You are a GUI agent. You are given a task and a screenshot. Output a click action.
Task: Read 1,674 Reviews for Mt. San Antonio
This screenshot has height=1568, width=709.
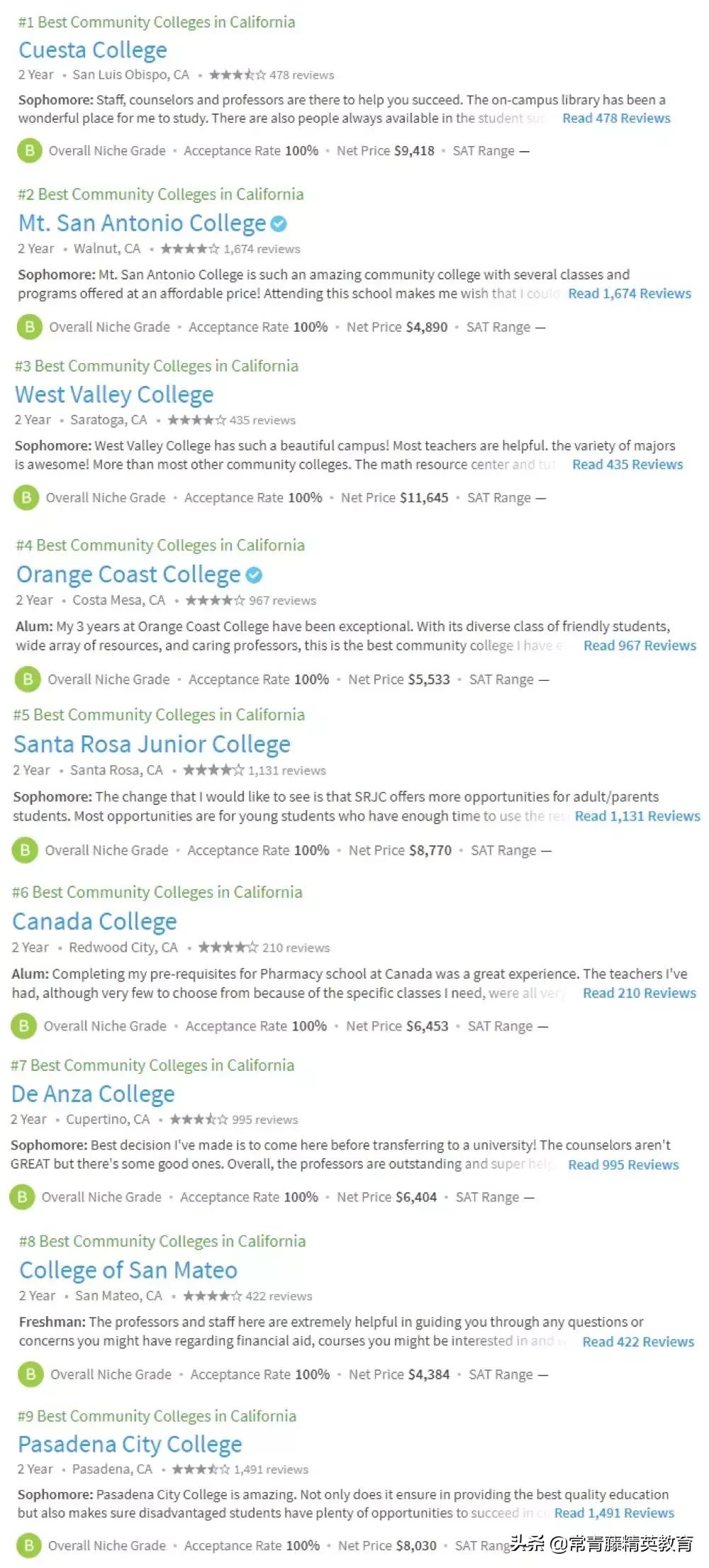click(x=629, y=294)
